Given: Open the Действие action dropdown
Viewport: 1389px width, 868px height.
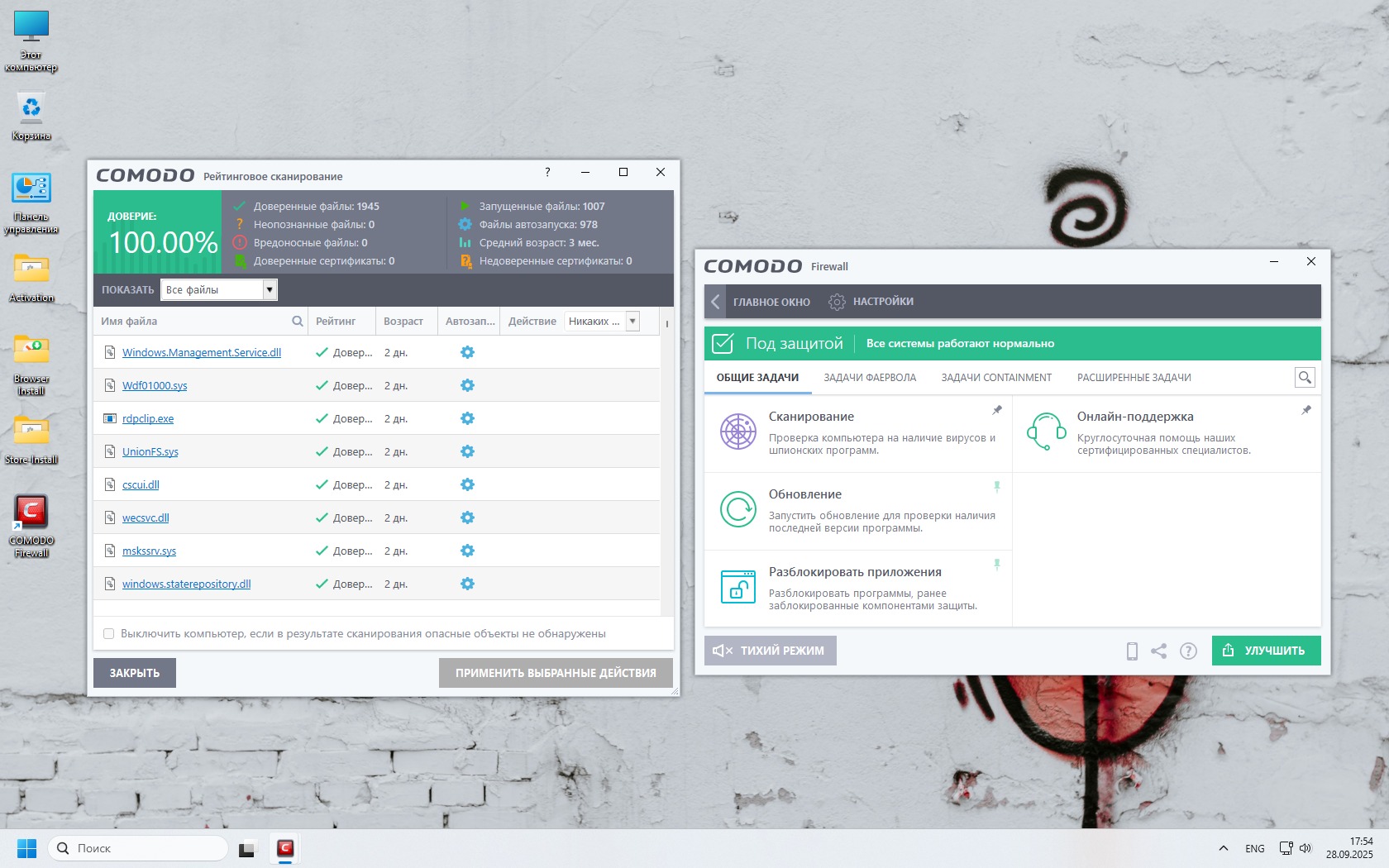Looking at the screenshot, I should pyautogui.click(x=602, y=322).
